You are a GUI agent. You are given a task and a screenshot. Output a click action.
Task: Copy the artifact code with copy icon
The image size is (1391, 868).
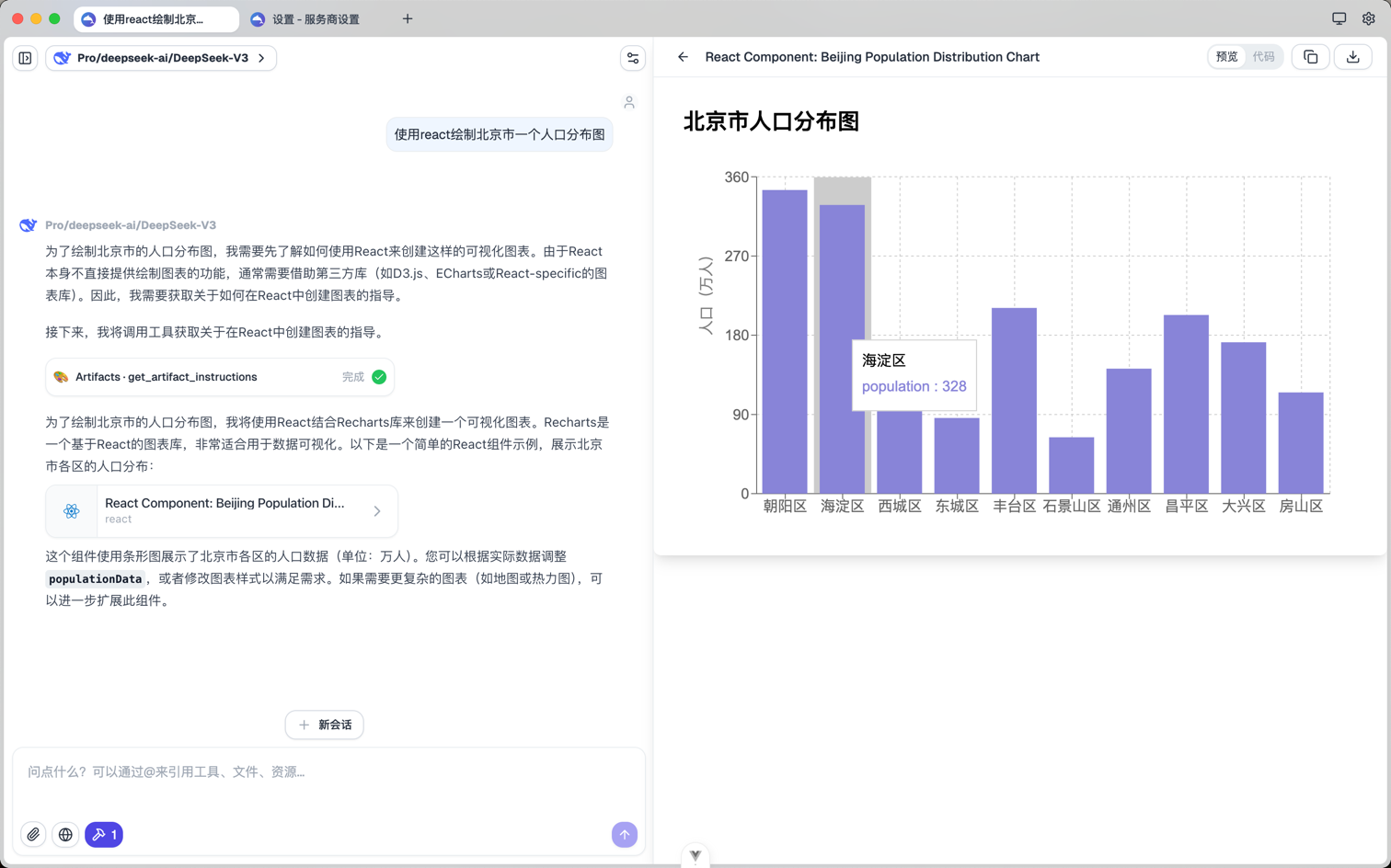1311,57
